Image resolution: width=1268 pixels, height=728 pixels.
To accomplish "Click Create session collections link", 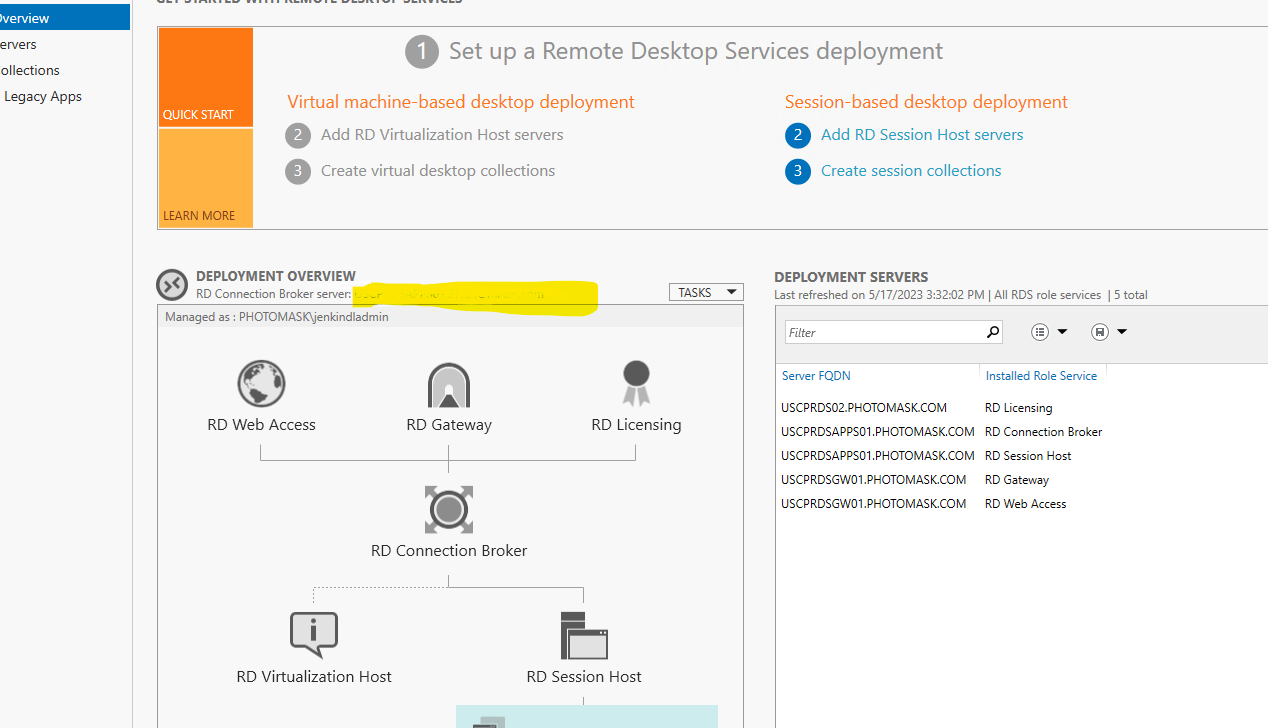I will (911, 170).
